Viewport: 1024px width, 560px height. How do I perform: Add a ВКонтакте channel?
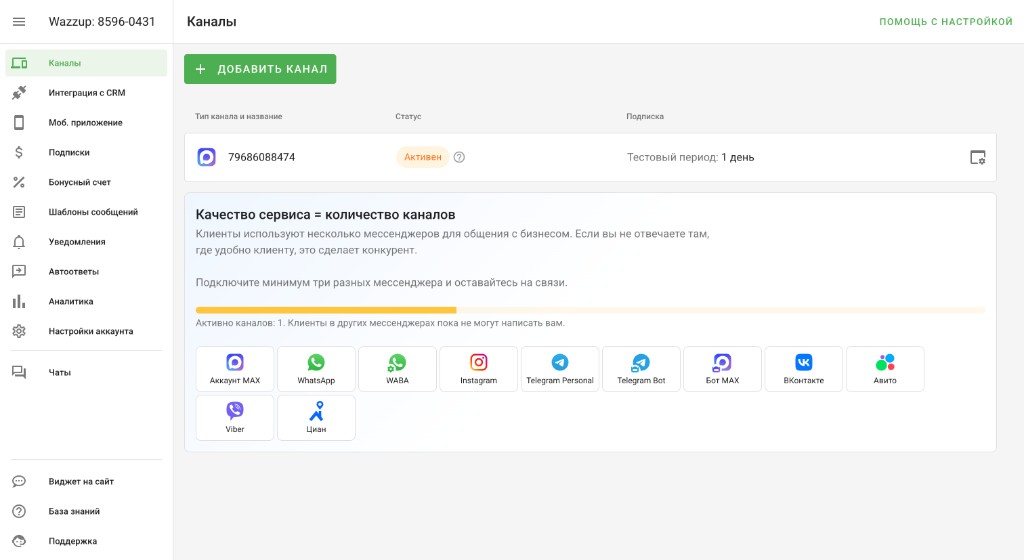click(x=804, y=369)
